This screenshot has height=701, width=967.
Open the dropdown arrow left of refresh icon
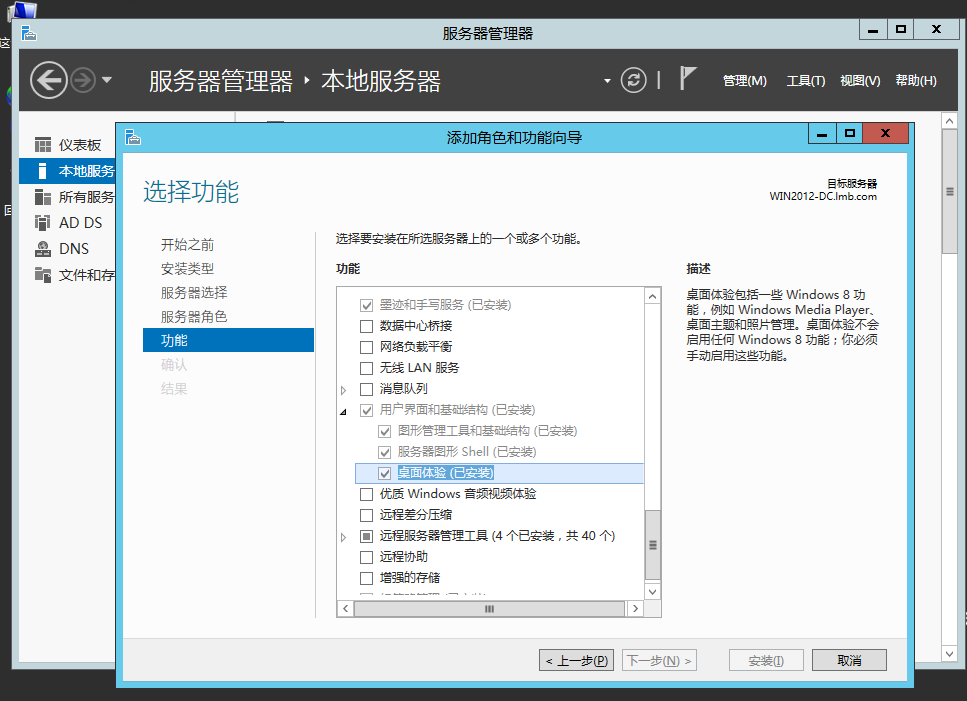(x=607, y=81)
